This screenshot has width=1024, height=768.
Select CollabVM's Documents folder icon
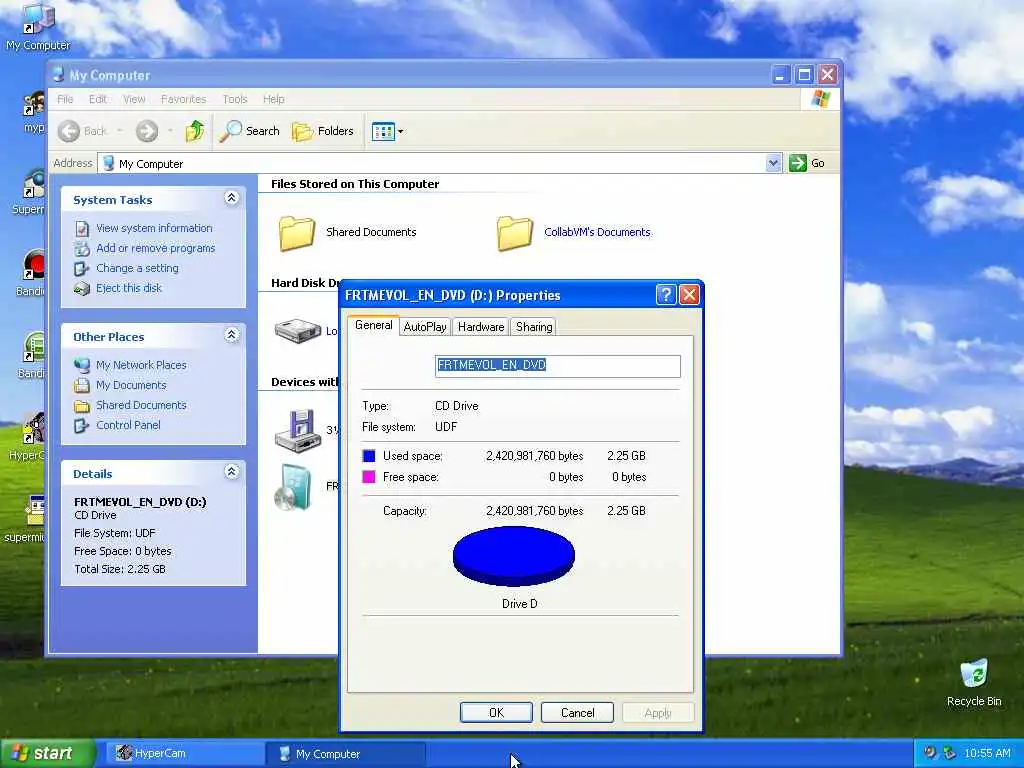coord(515,233)
